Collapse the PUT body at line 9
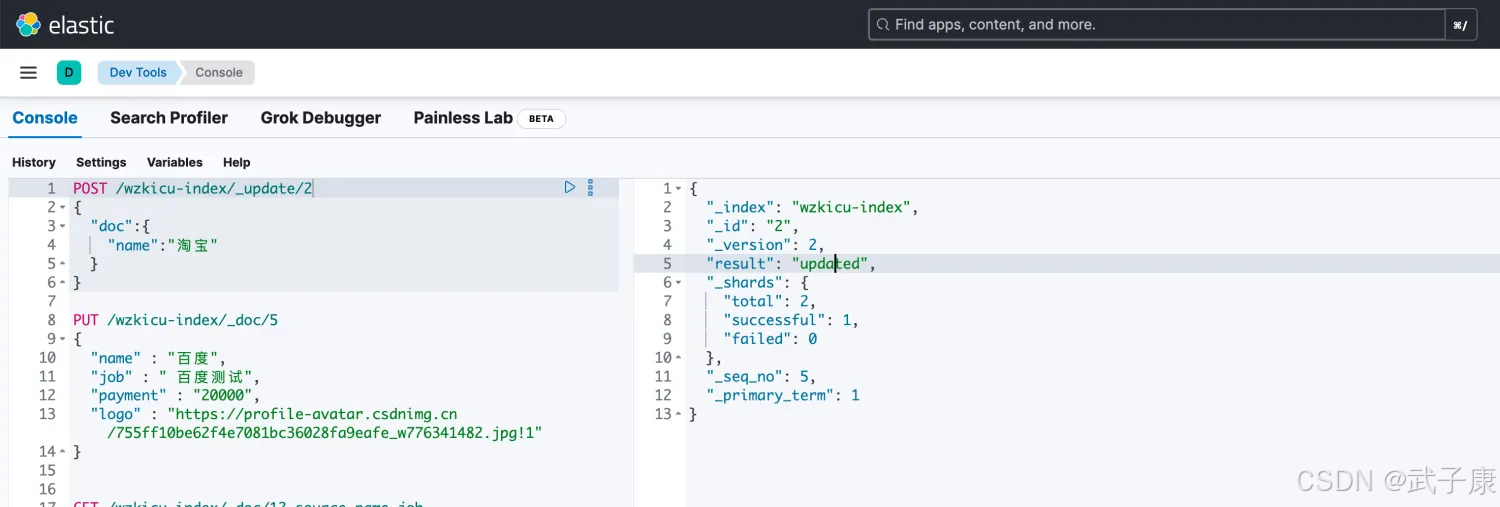 click(62, 339)
